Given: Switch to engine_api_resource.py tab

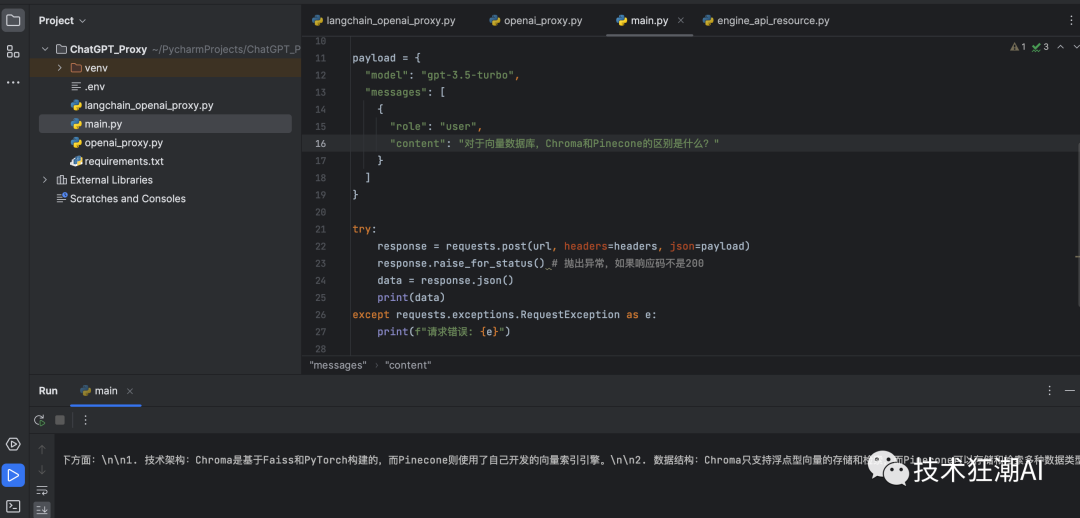Looking at the screenshot, I should point(772,20).
